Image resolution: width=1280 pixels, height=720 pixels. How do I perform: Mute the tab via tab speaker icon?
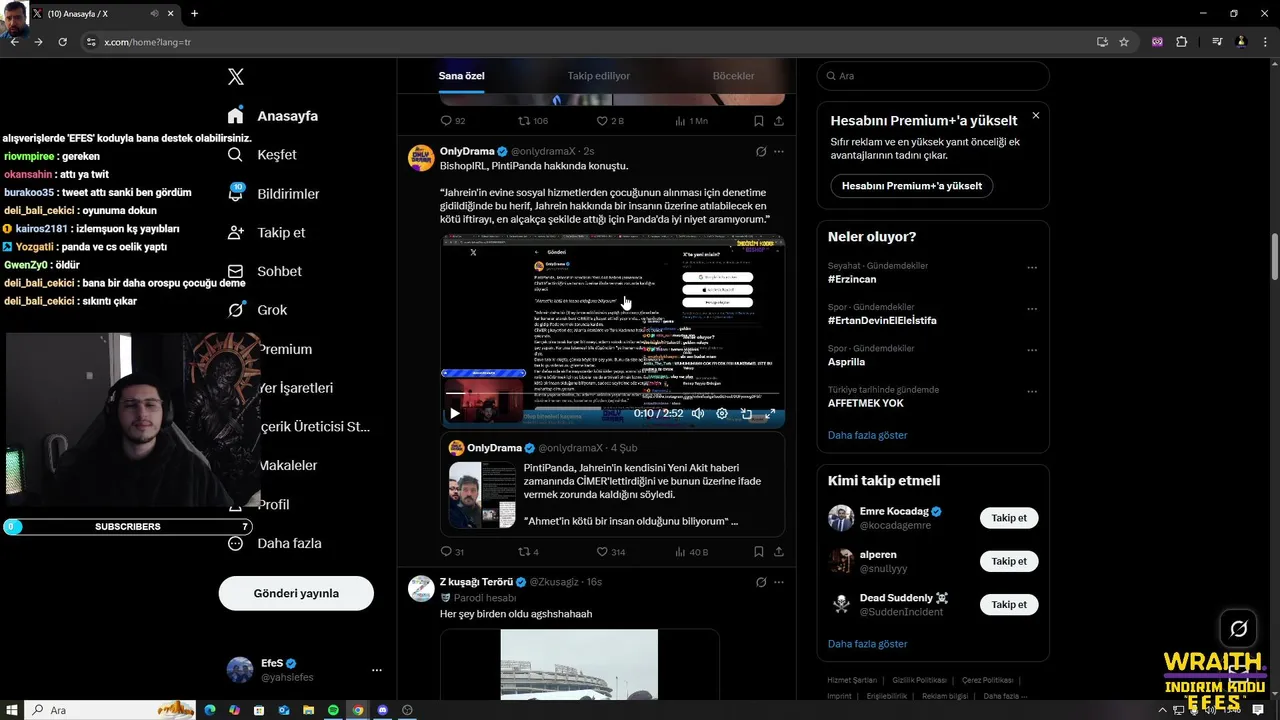pyautogui.click(x=154, y=14)
